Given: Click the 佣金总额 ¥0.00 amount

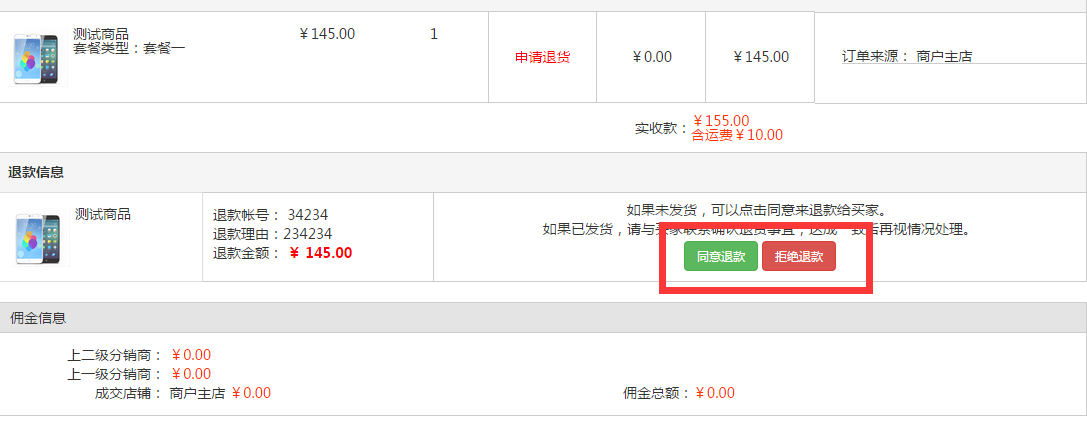Looking at the screenshot, I should [714, 393].
